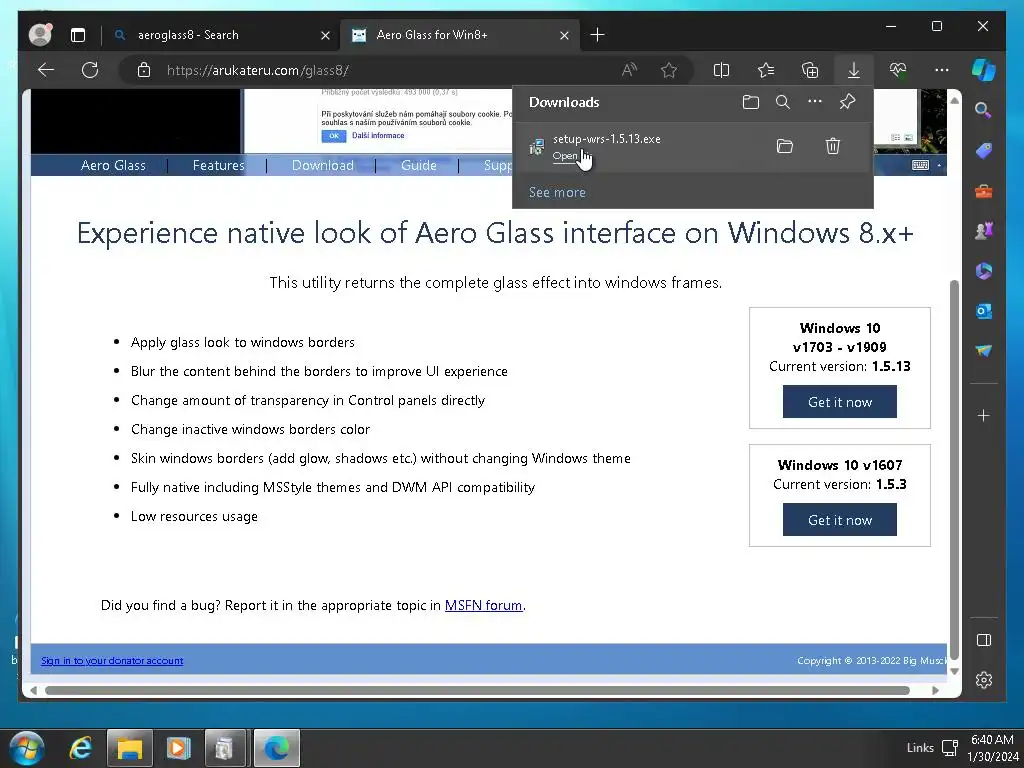Close the Aero Glass for Win8+ tab
1024x768 pixels.
tap(564, 35)
